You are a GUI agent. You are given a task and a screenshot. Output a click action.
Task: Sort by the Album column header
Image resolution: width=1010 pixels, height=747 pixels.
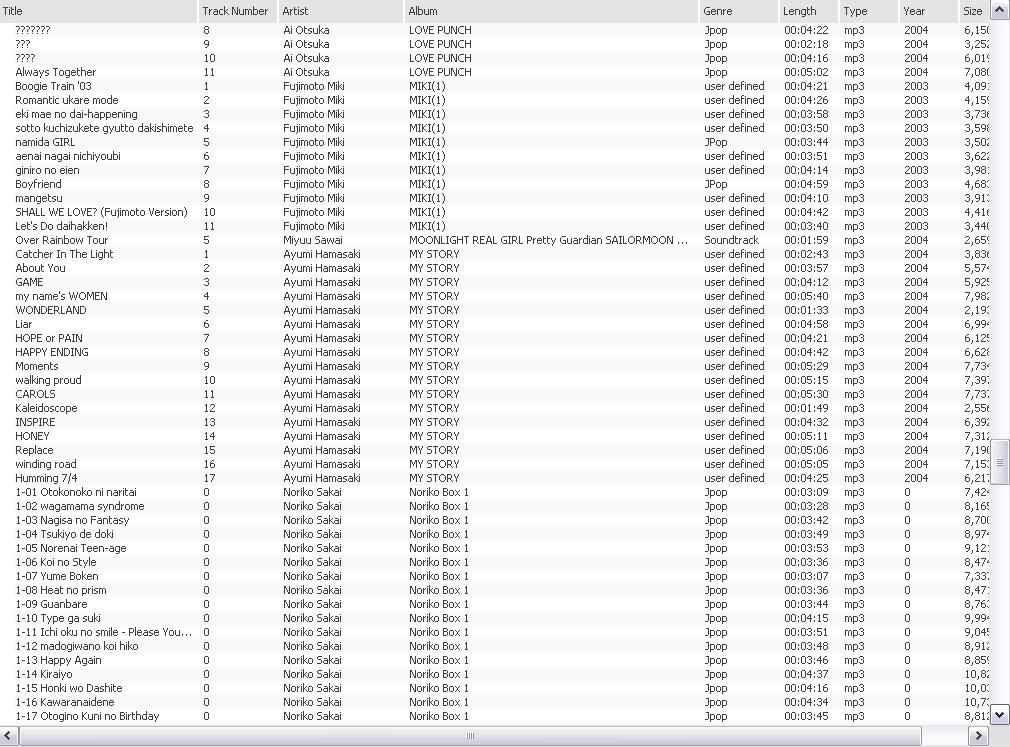click(551, 11)
